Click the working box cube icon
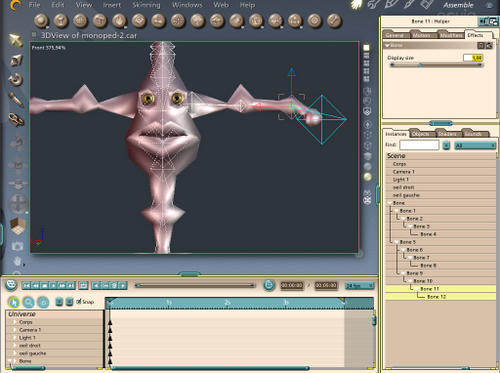This screenshot has height=373, width=500. [x=17, y=225]
